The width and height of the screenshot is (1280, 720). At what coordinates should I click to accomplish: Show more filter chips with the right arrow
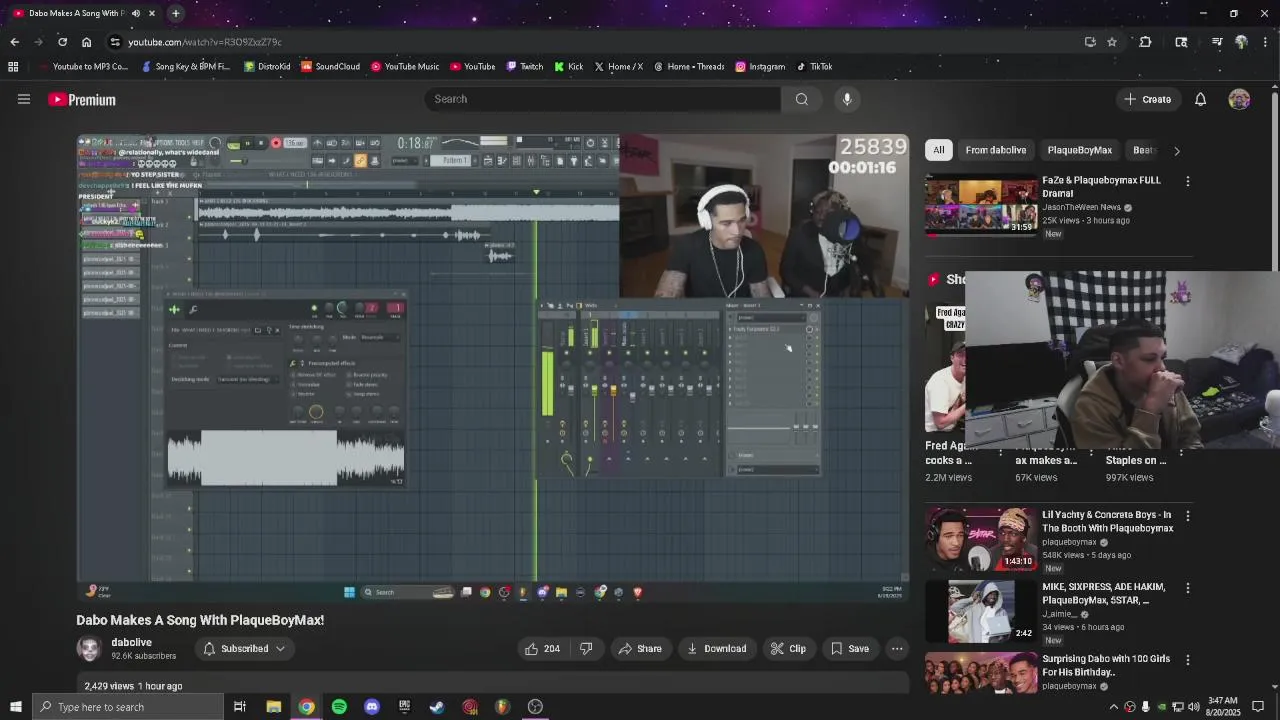tap(1176, 151)
